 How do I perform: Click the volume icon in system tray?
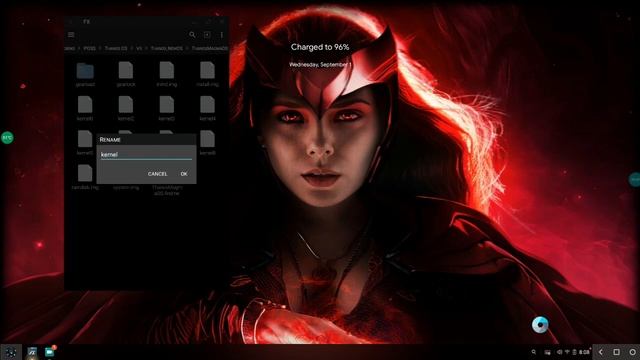point(560,352)
